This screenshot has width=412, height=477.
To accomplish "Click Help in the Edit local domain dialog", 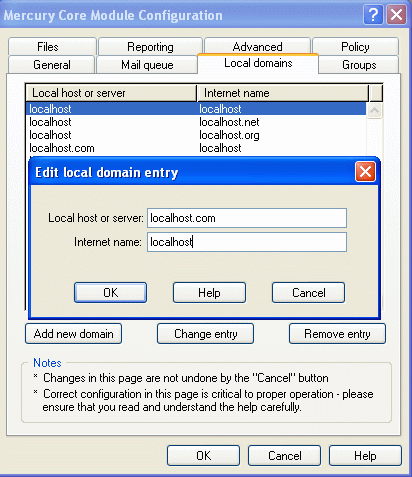I will point(209,293).
